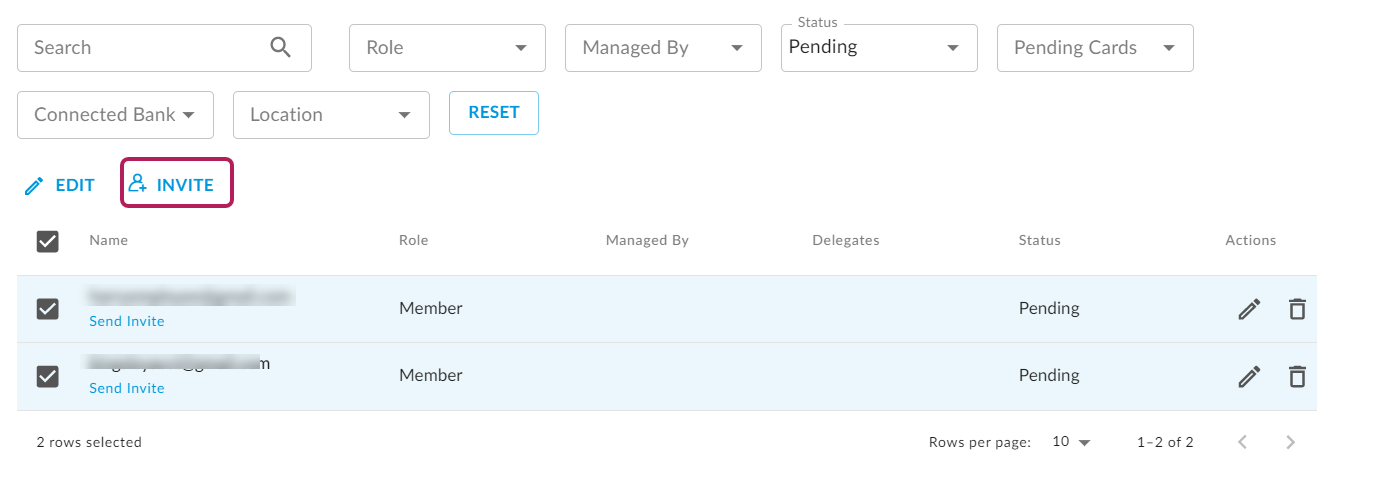Click Send Invite link for first member
Screen dimensions: 1374x482
tap(127, 321)
